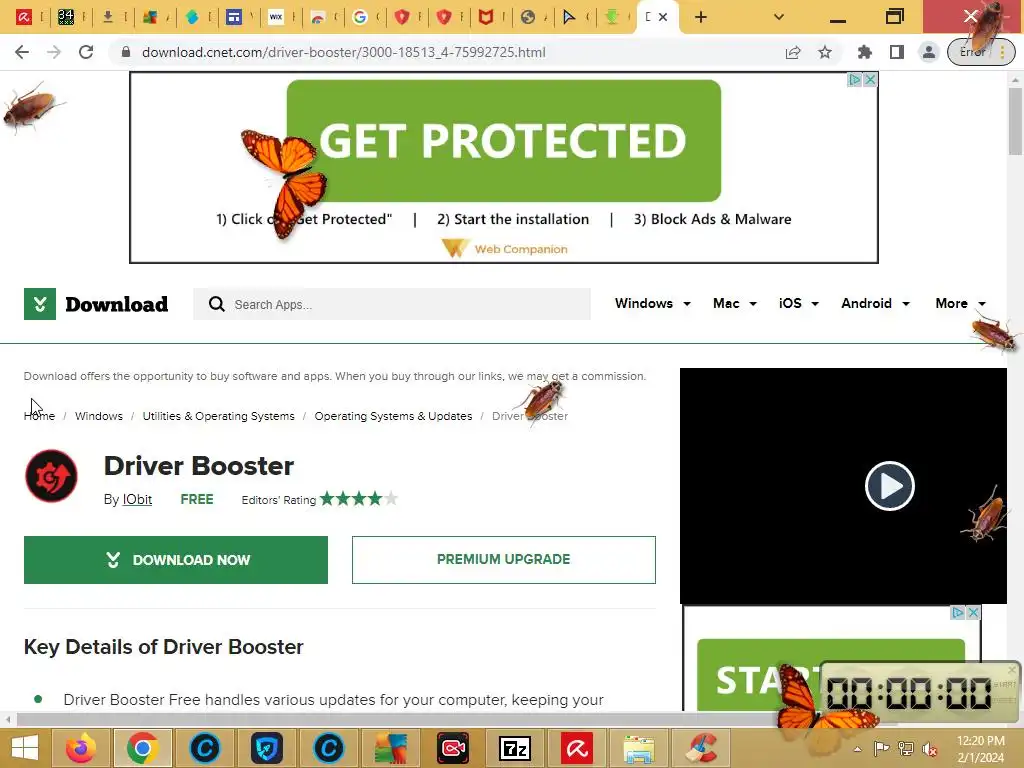
Task: Go forward to the next page
Action: tap(54, 52)
